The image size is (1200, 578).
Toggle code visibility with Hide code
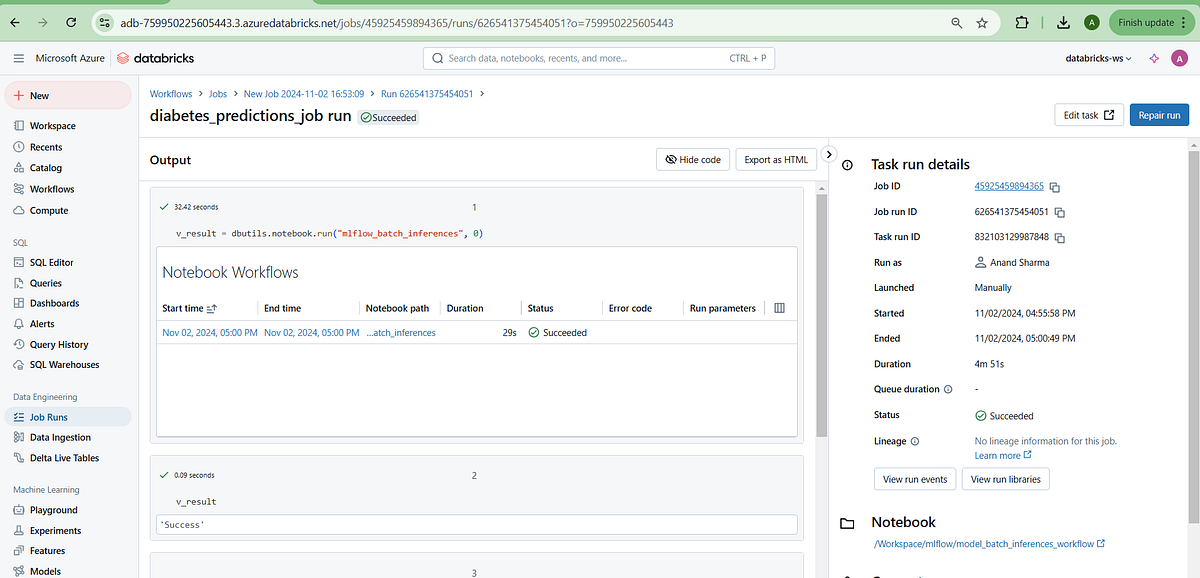pyautogui.click(x=692, y=159)
